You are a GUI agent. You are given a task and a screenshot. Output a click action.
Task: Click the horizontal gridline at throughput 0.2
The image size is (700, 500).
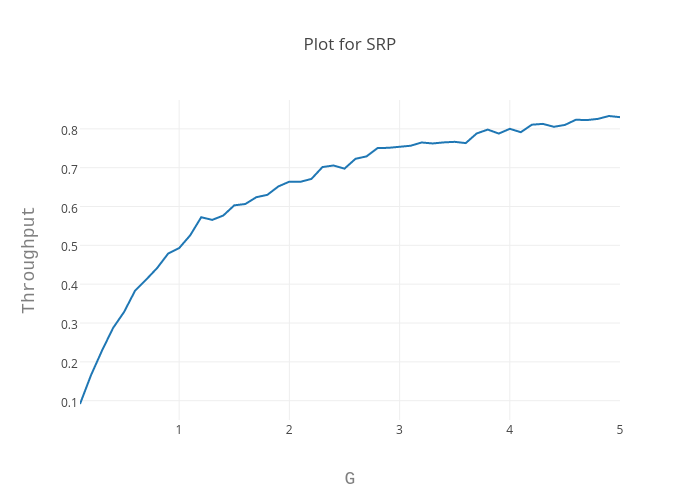pos(350,362)
